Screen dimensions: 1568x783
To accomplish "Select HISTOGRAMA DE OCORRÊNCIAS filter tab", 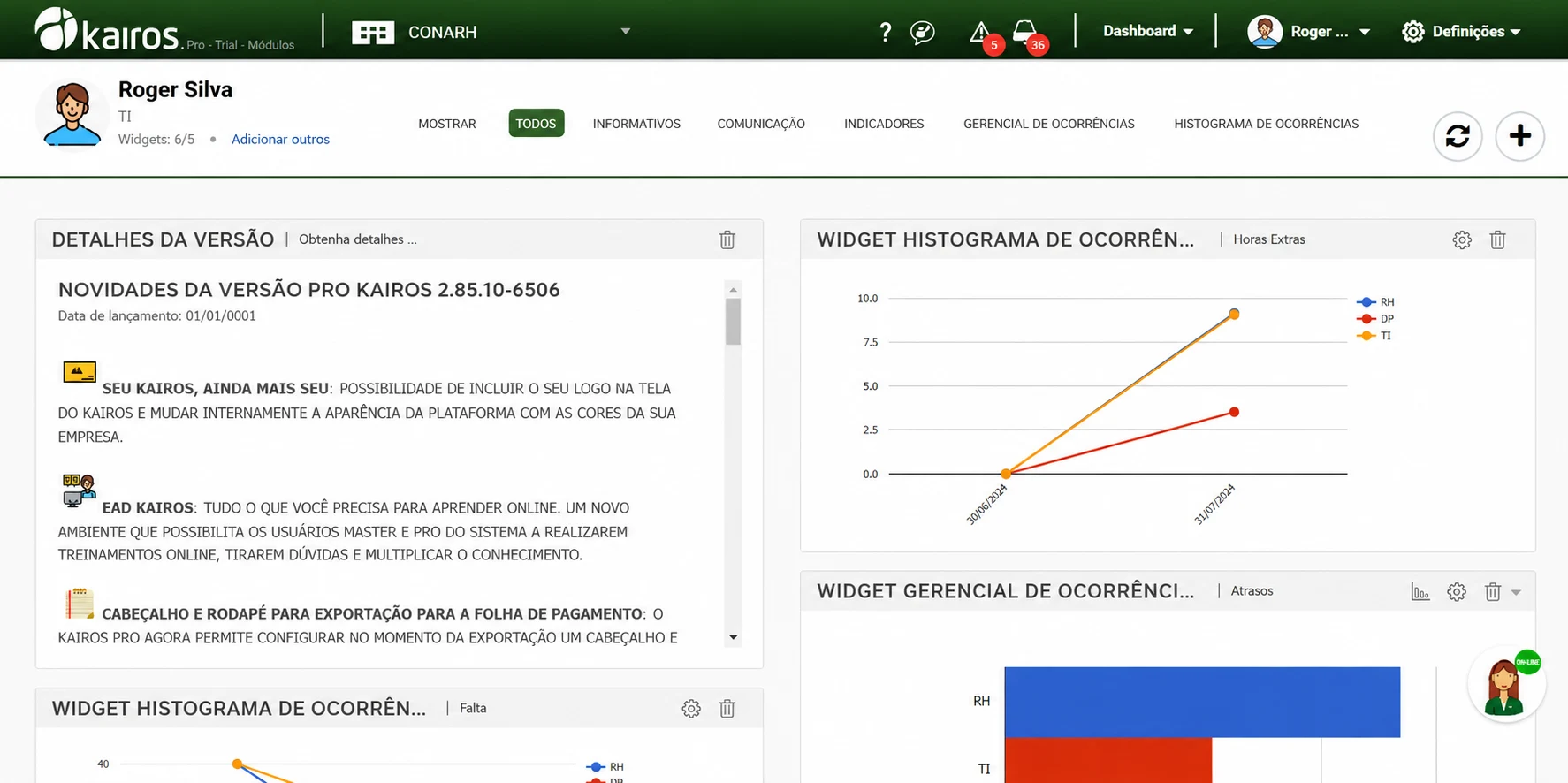I will pyautogui.click(x=1267, y=124).
